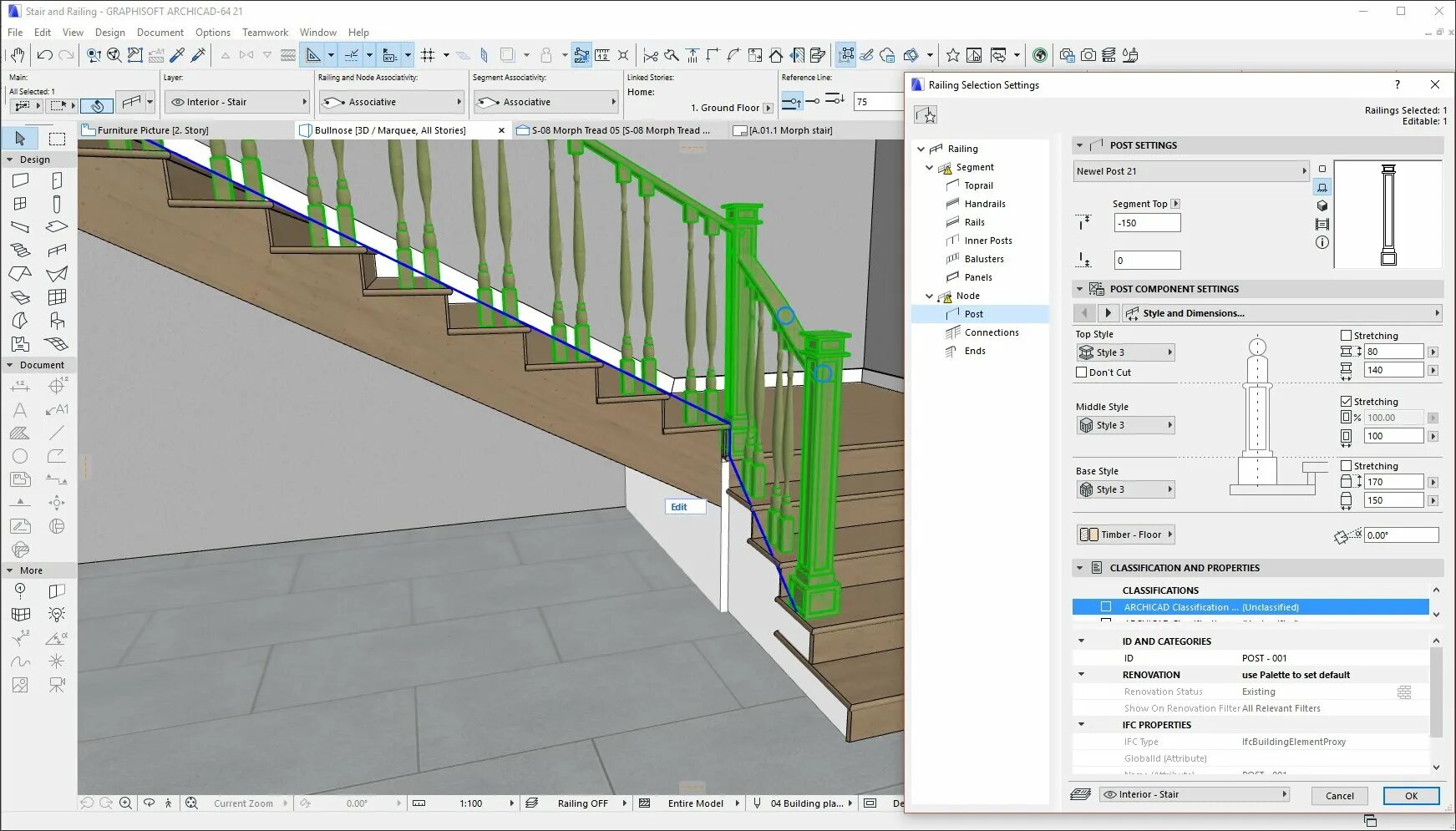Click the info icon beside post preview
Screen dimensions: 1456x831
click(1322, 242)
